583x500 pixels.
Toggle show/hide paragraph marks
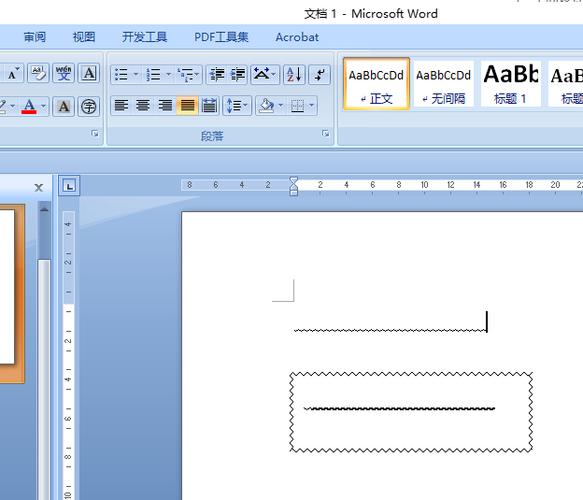319,74
